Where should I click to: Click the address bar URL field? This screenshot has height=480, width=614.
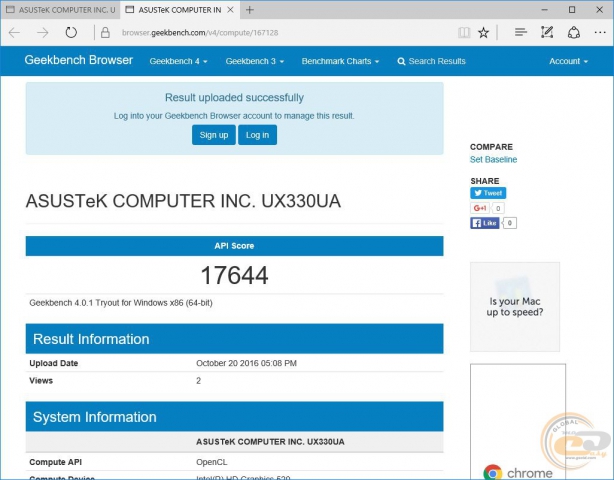point(200,32)
